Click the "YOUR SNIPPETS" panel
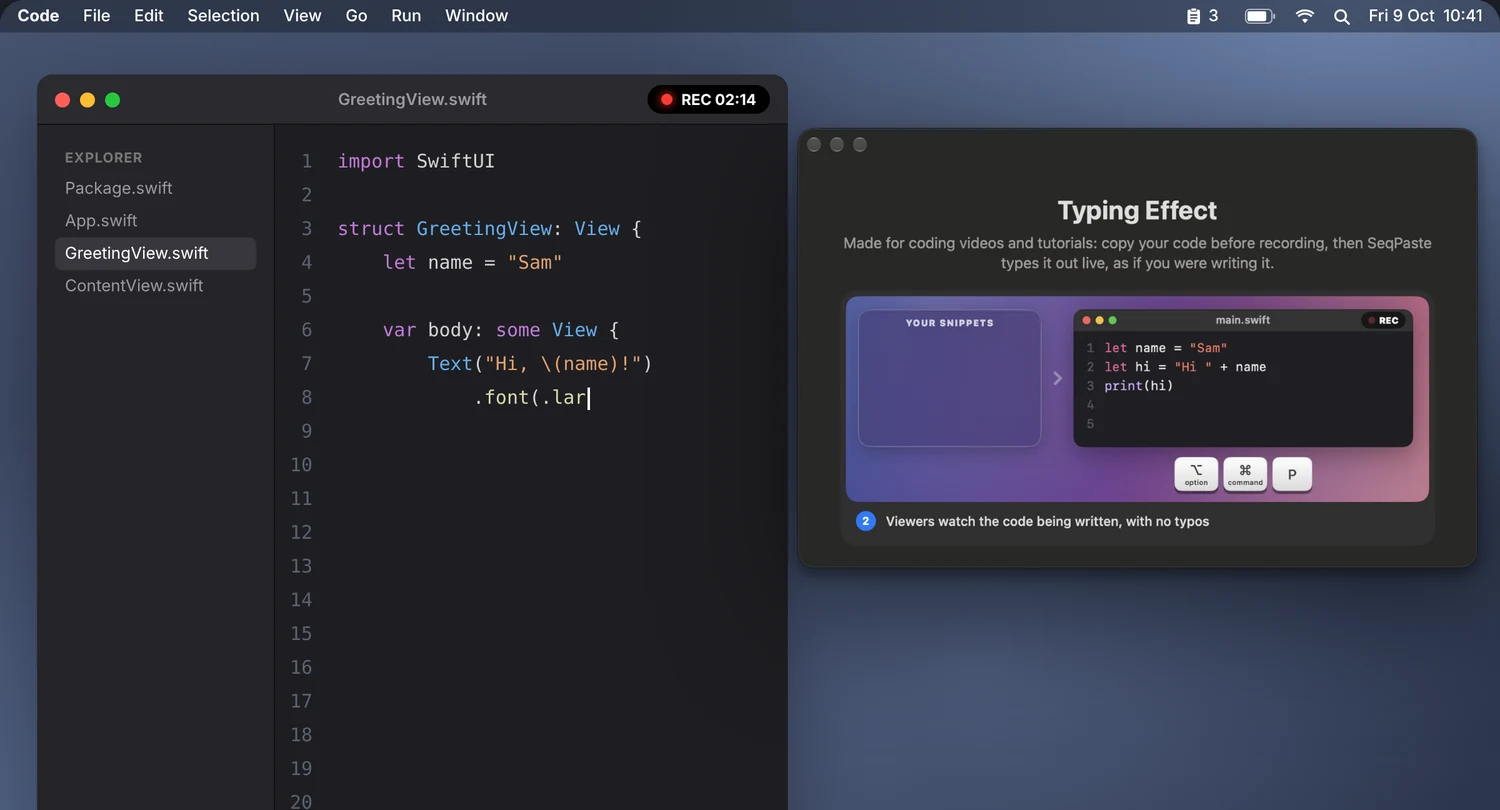 [949, 378]
